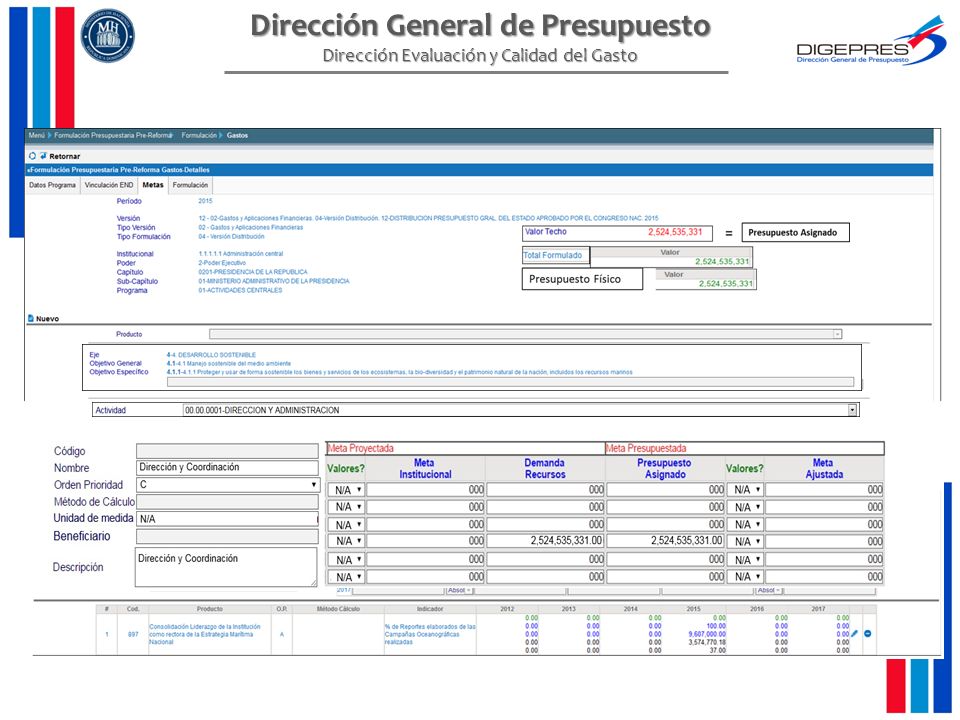Click the Total Formulado label
The width and height of the screenshot is (960, 720).
[553, 255]
